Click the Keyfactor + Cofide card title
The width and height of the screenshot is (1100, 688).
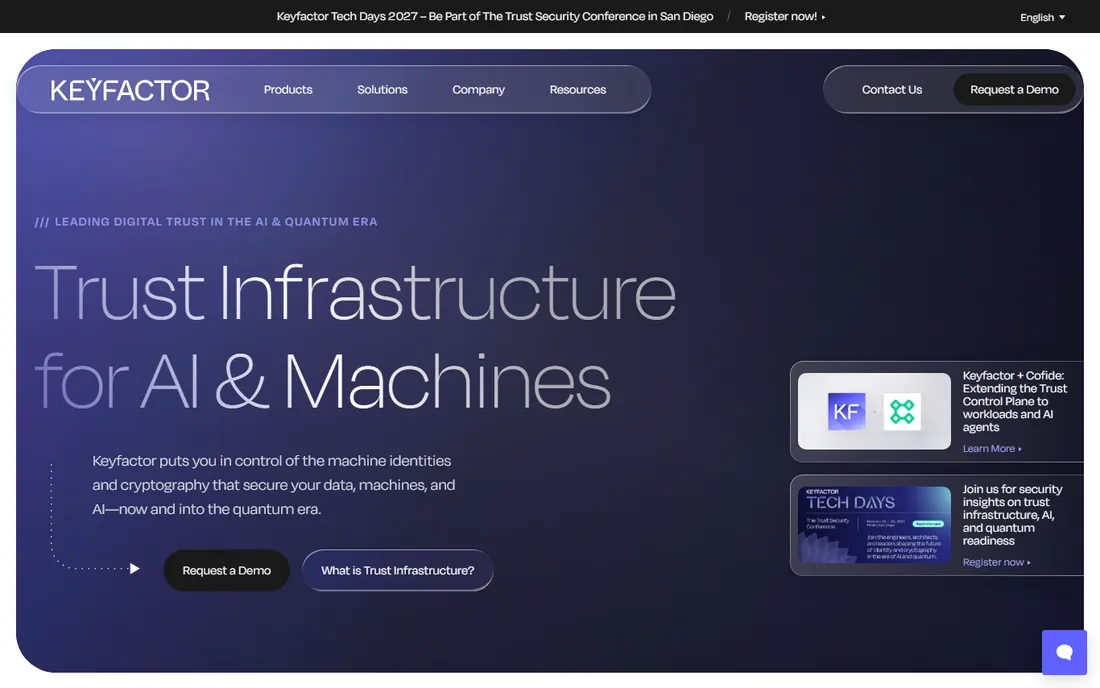click(1014, 401)
